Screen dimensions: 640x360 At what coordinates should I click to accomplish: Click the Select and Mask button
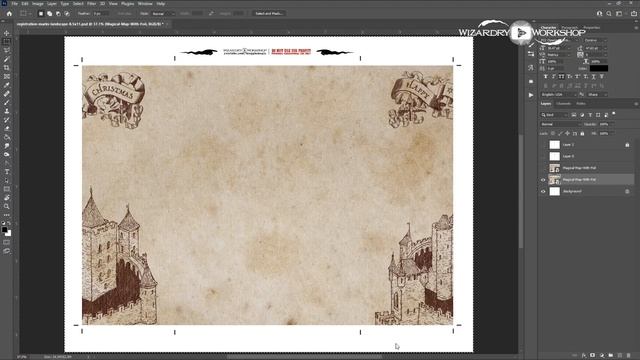coord(269,13)
